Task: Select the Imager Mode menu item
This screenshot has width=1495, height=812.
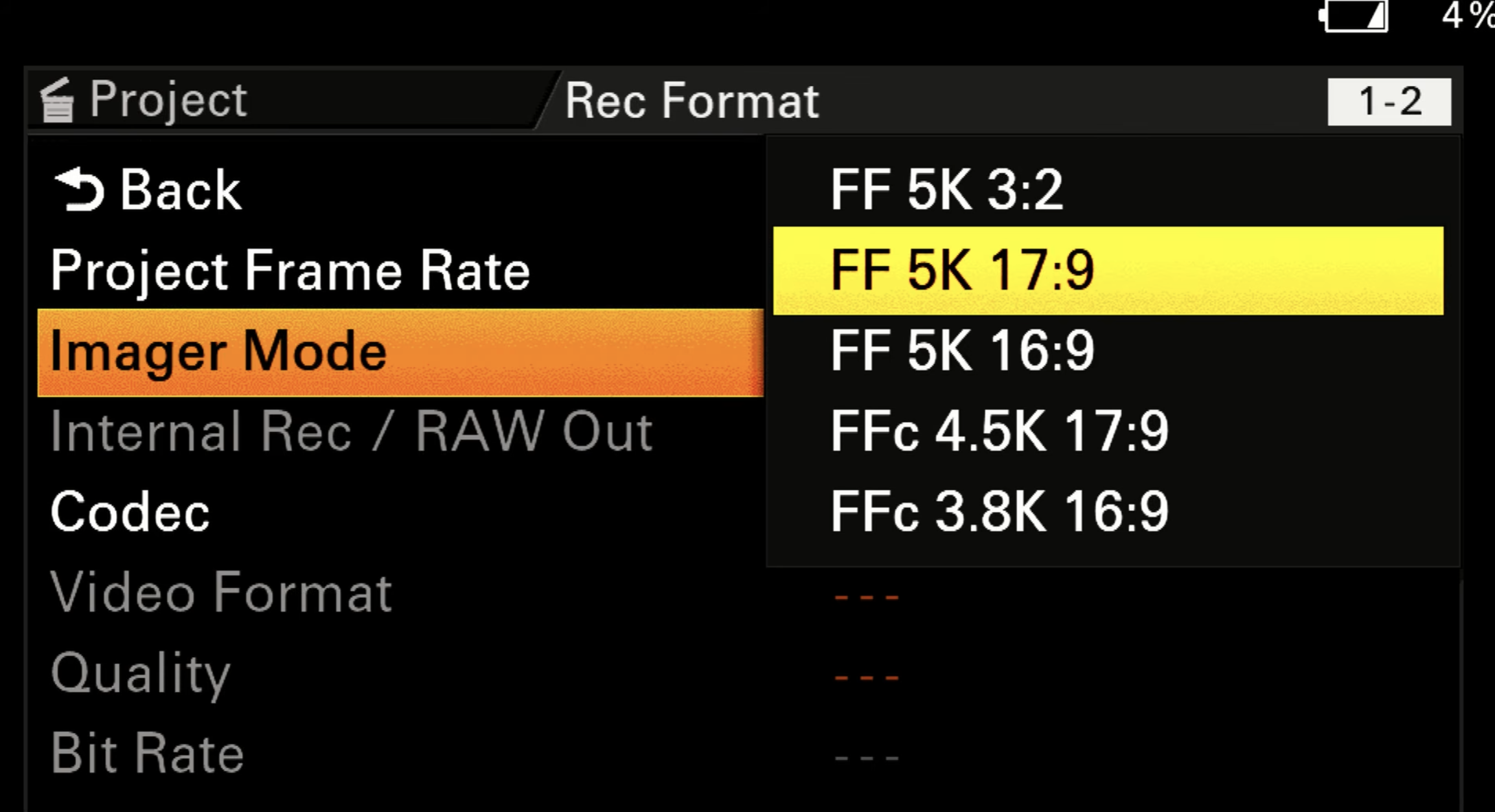Action: [400, 352]
